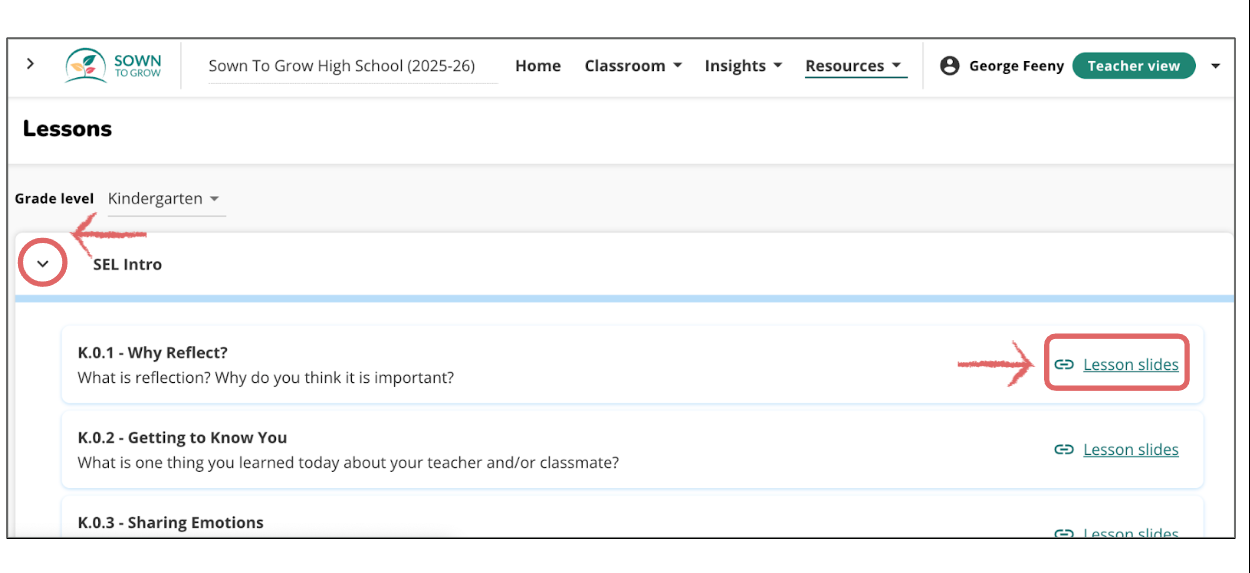Open the Classroom dropdown menu
Image resolution: width=1250 pixels, height=573 pixels.
[x=633, y=66]
